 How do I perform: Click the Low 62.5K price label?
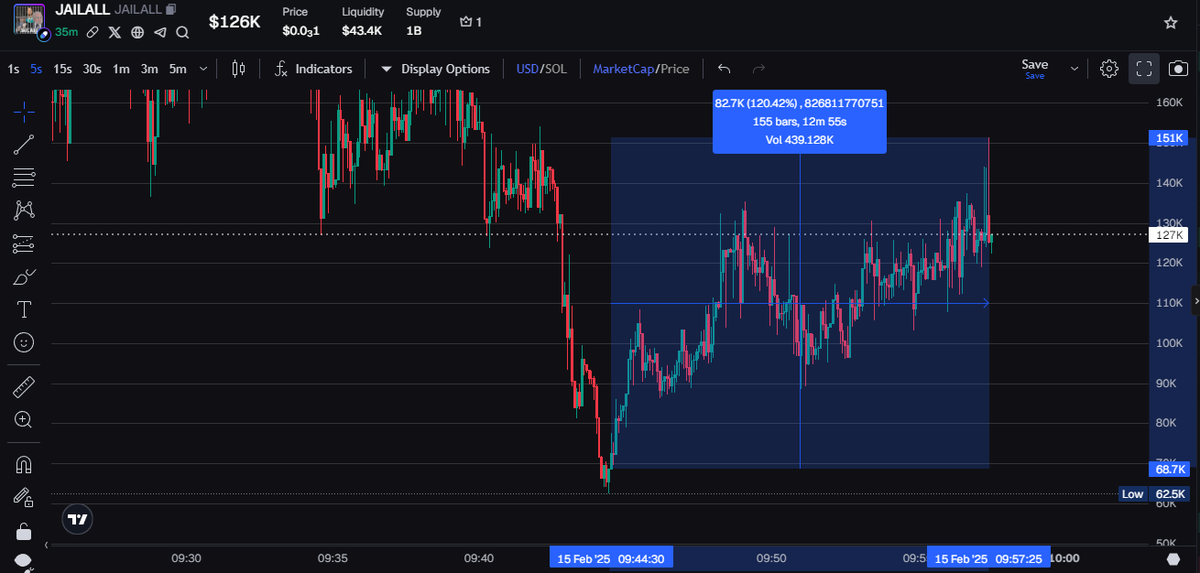tap(1153, 494)
